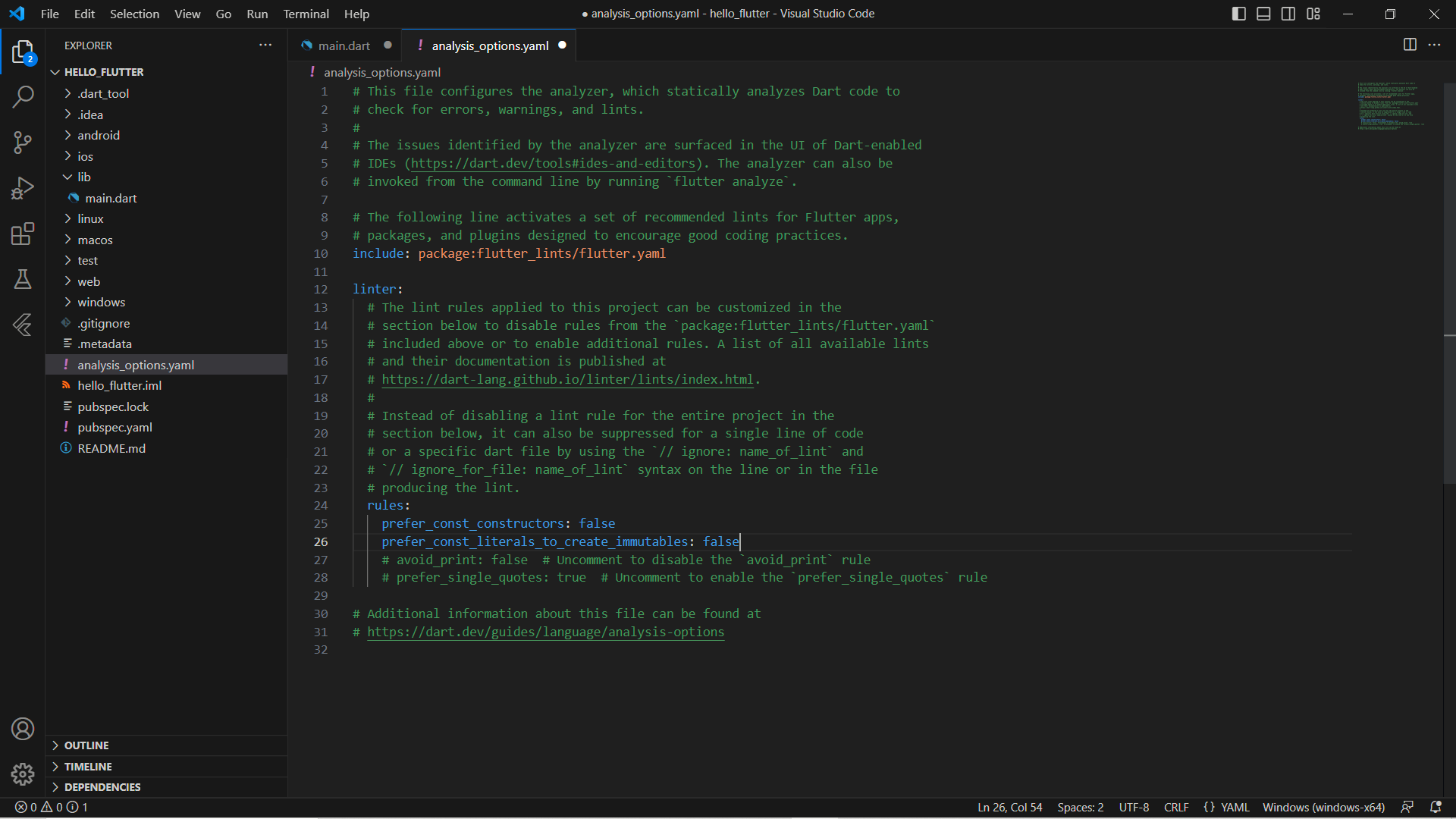Toggle secondary side bar layout icon

1288,14
